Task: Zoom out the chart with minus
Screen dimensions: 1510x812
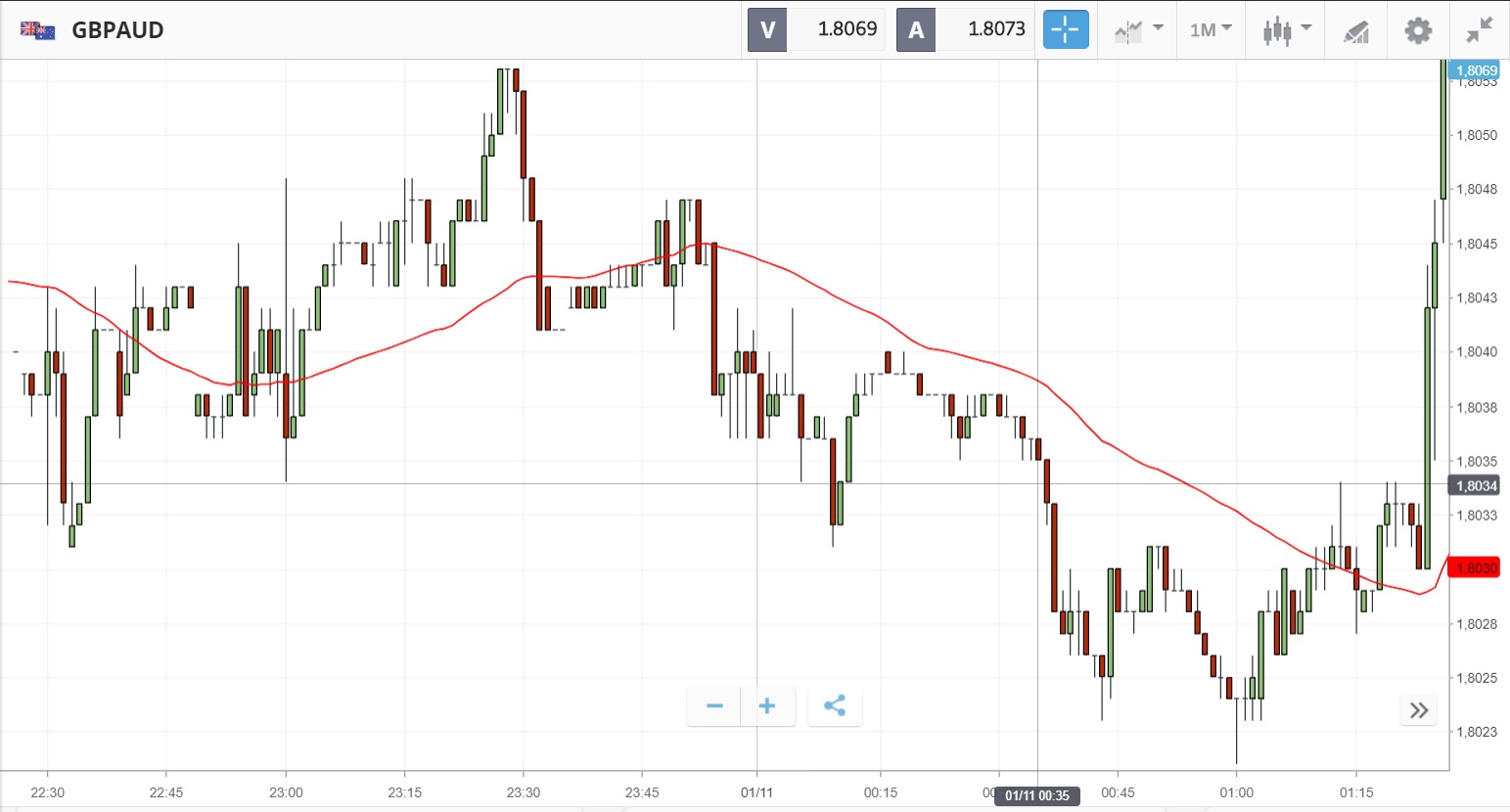Action: click(x=714, y=706)
